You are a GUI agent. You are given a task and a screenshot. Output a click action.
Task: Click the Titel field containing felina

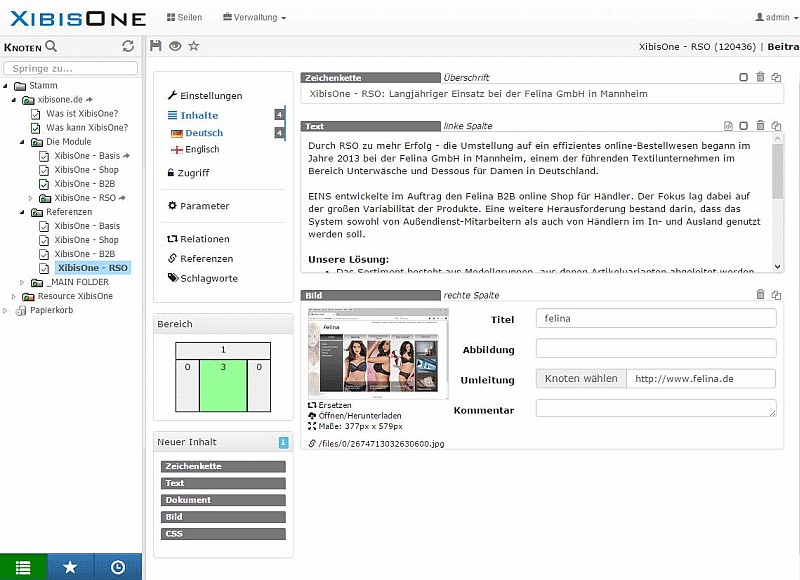pyautogui.click(x=656, y=318)
